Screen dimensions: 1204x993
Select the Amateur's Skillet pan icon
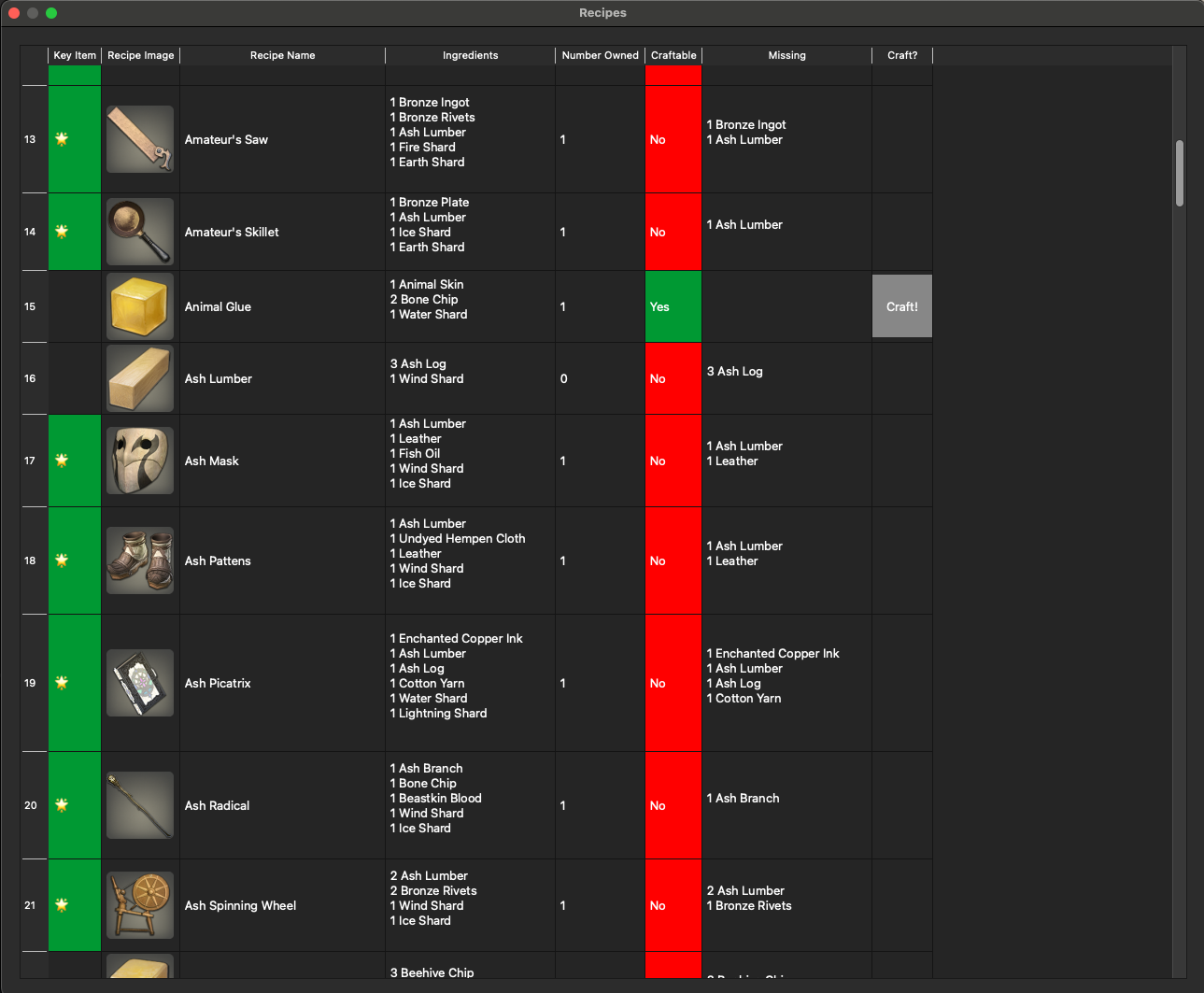139,232
